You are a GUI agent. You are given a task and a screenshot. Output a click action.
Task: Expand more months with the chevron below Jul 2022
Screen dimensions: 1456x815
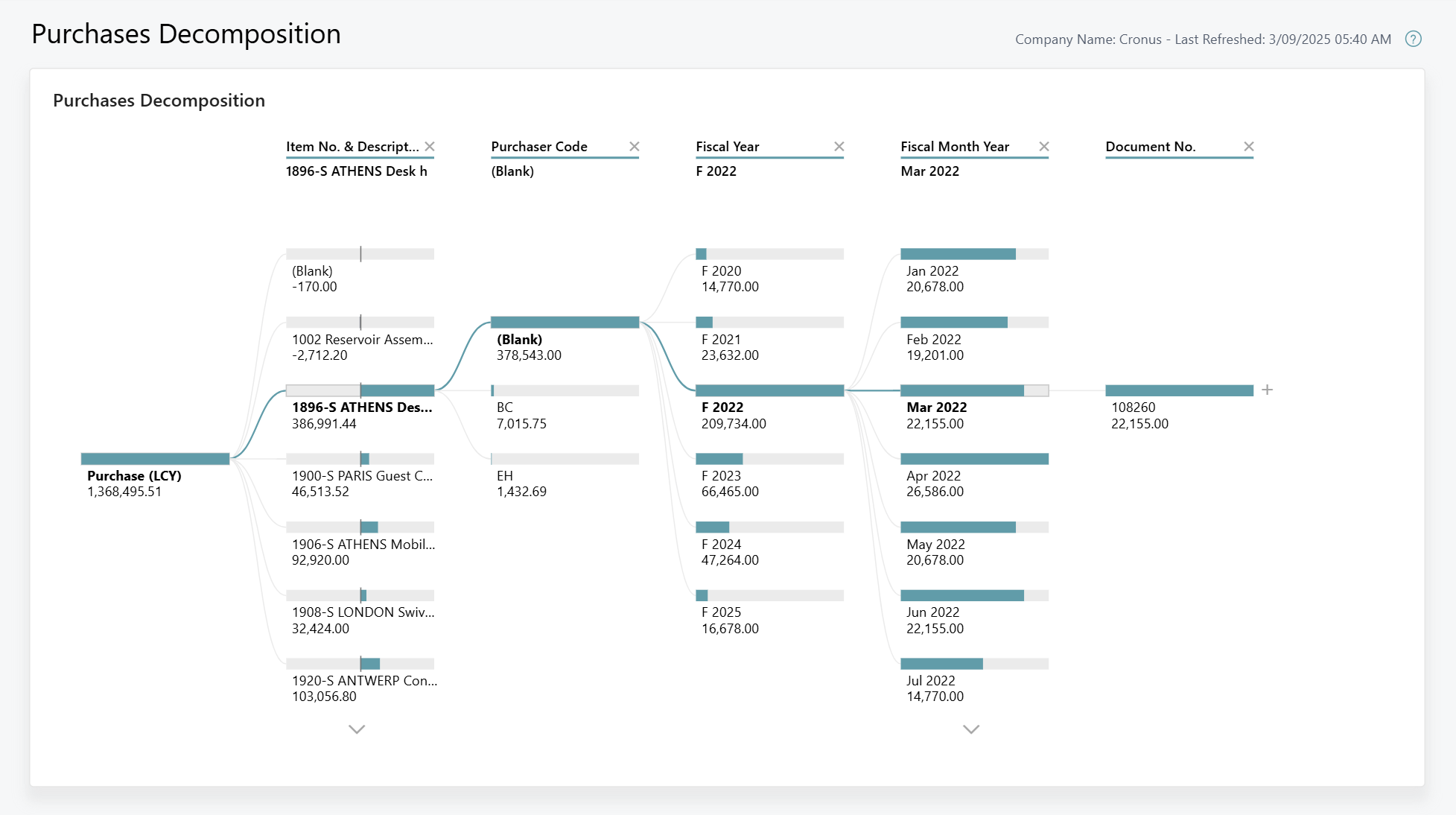coord(970,729)
